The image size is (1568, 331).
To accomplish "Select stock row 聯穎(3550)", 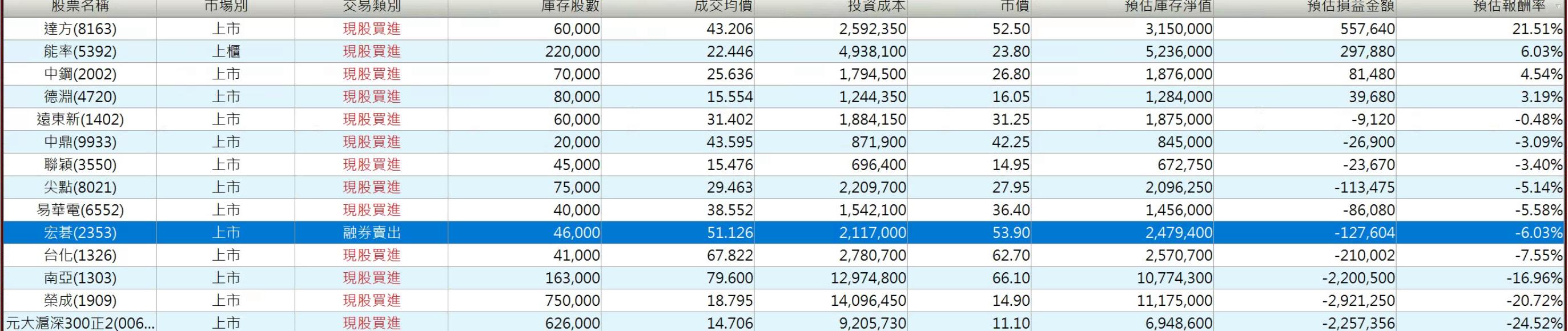I will click(x=783, y=164).
